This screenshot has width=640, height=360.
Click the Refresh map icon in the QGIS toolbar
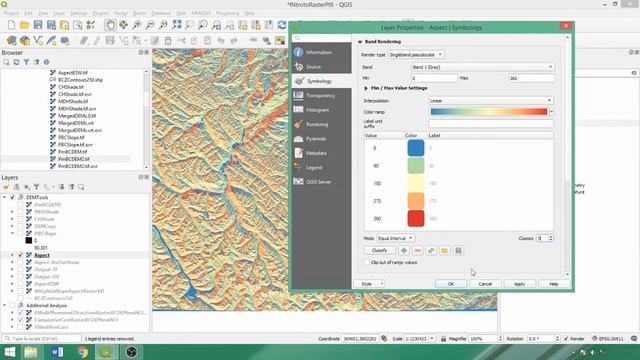coord(282,25)
